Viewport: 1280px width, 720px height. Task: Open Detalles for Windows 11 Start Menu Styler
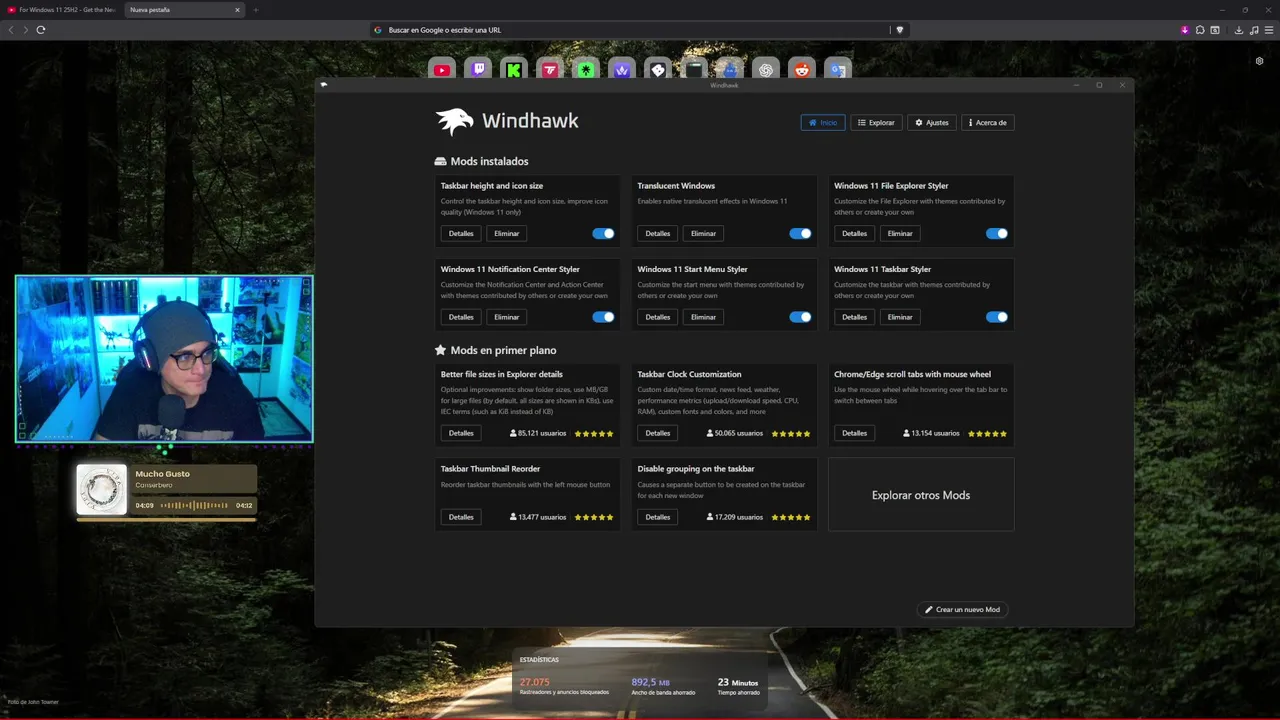point(658,317)
